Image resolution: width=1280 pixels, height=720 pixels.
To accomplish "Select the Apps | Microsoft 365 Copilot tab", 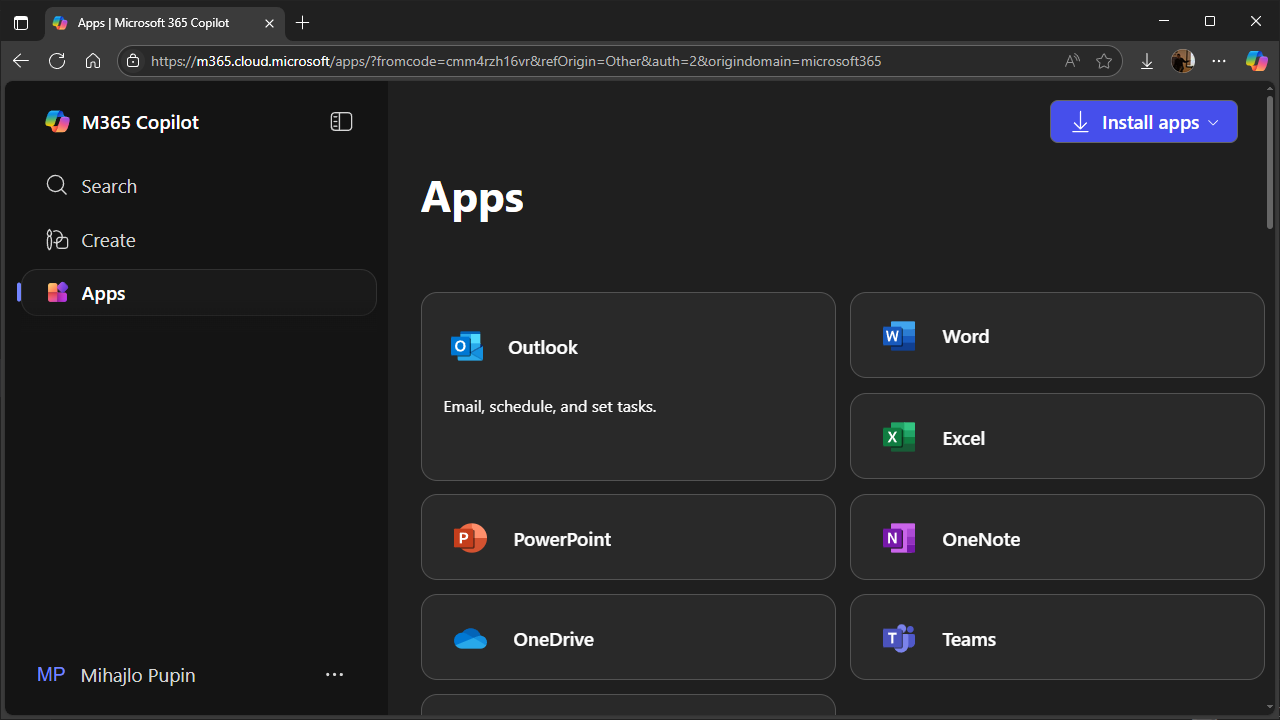I will point(165,22).
